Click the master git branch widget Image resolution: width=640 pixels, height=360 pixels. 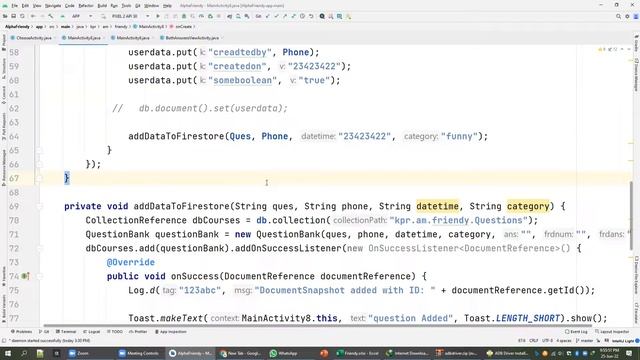coord(584,340)
